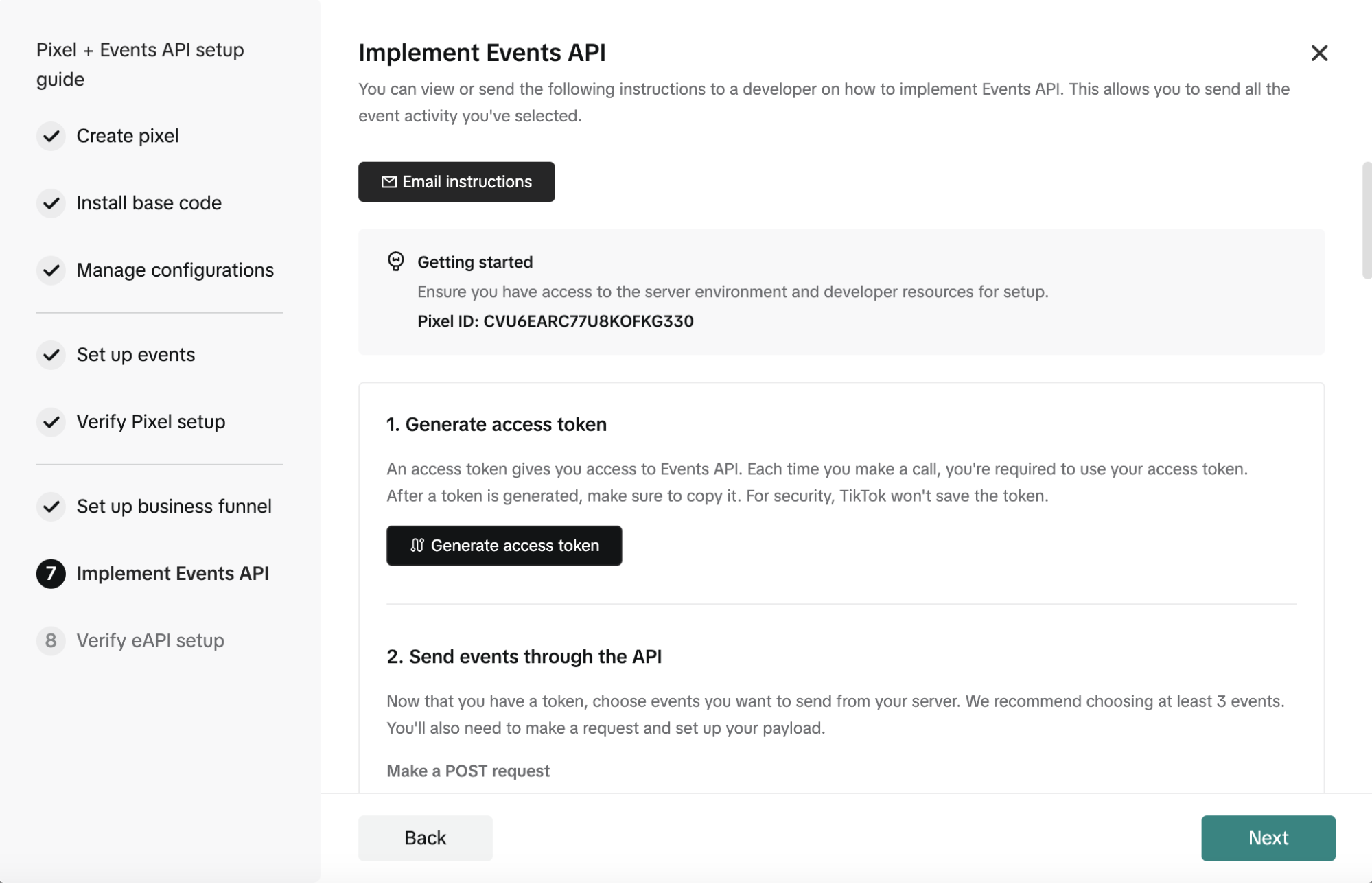The image size is (1372, 884).
Task: Click the Create pixel checkmark icon
Action: 51,136
